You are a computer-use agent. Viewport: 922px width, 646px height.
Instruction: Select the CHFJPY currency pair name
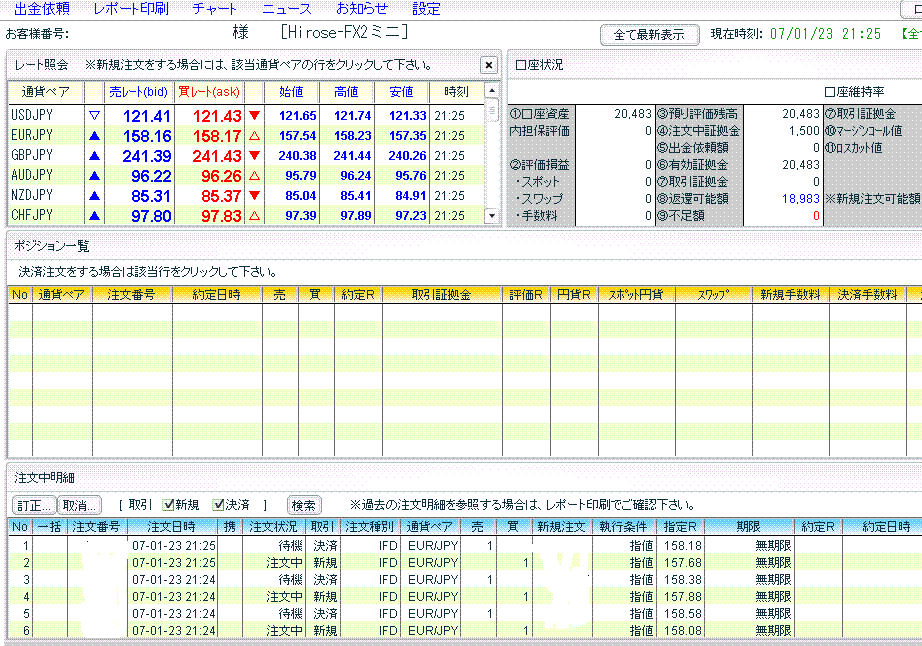pyautogui.click(x=32, y=215)
